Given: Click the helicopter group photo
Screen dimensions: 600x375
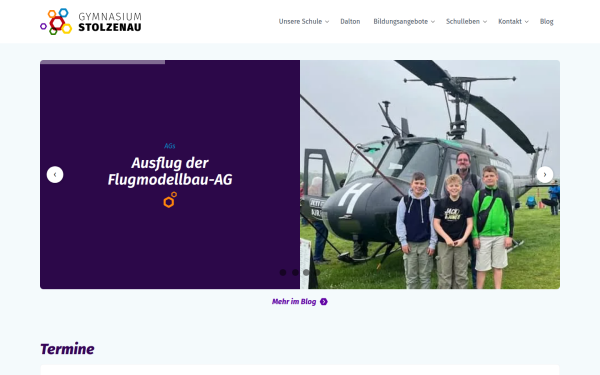Looking at the screenshot, I should [430, 174].
